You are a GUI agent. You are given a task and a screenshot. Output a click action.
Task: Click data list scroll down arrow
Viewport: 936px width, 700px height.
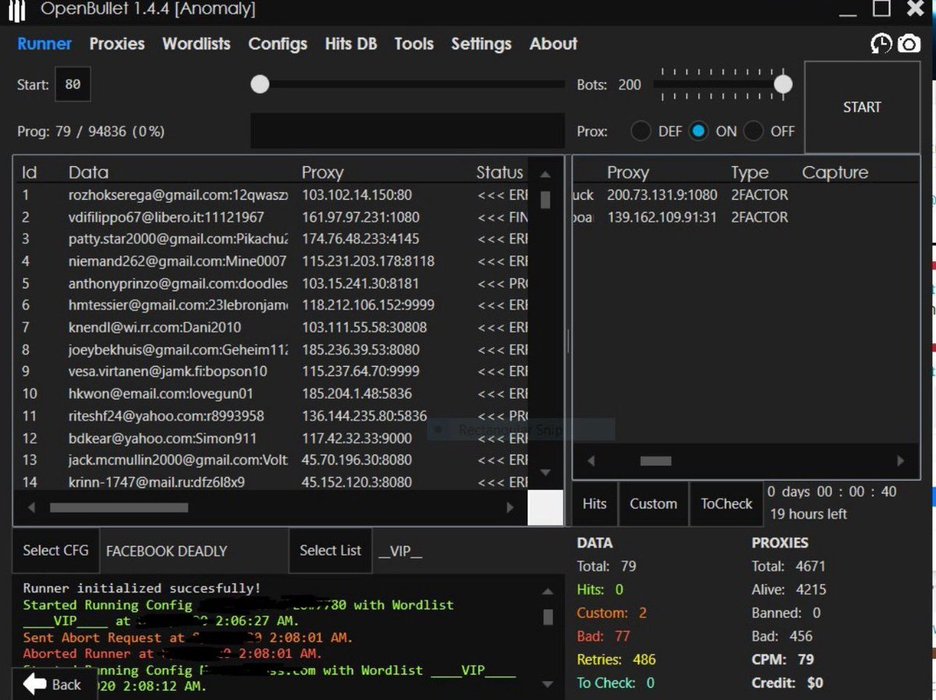point(545,472)
